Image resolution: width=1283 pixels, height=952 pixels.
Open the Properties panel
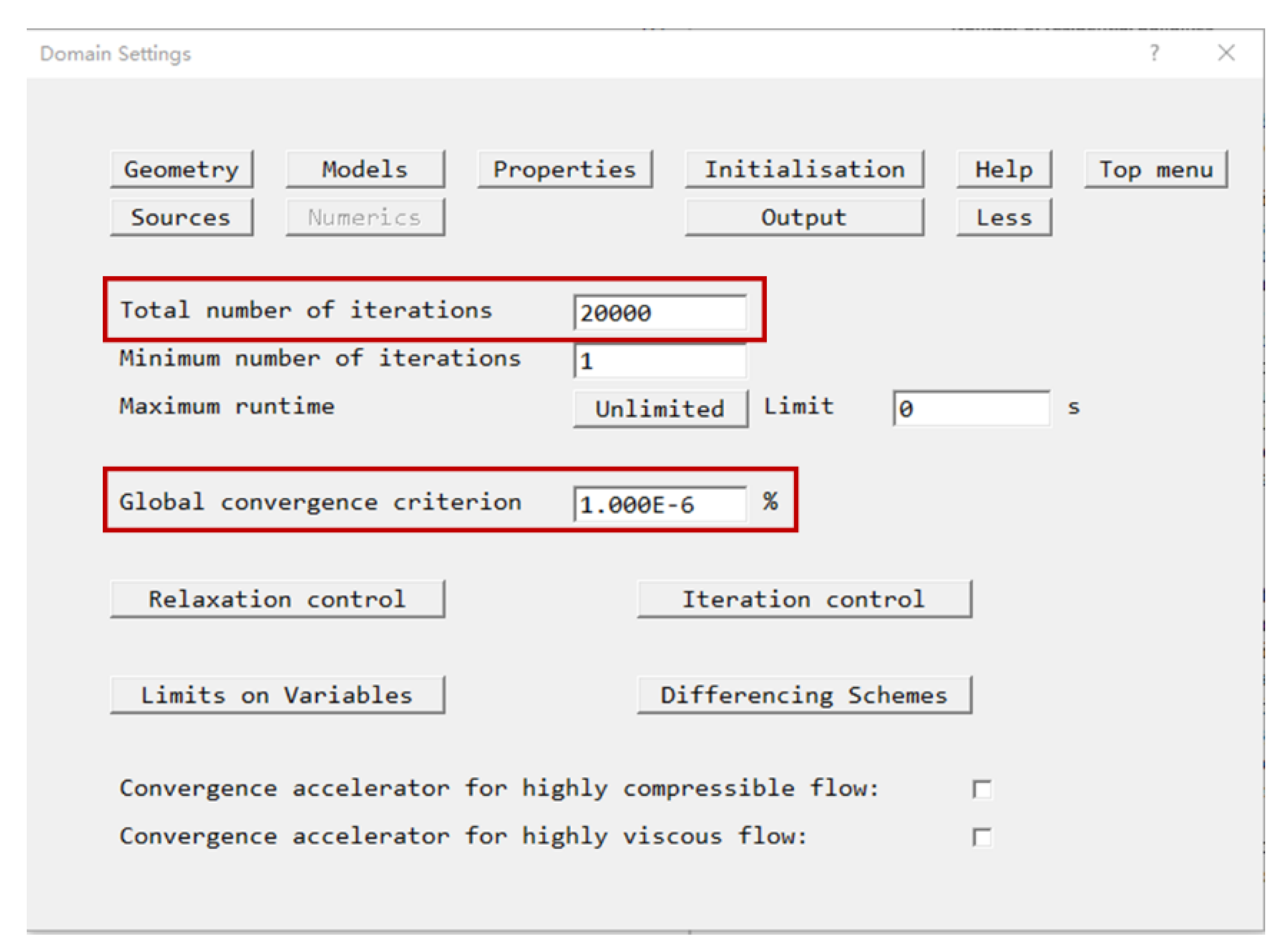click(x=564, y=169)
